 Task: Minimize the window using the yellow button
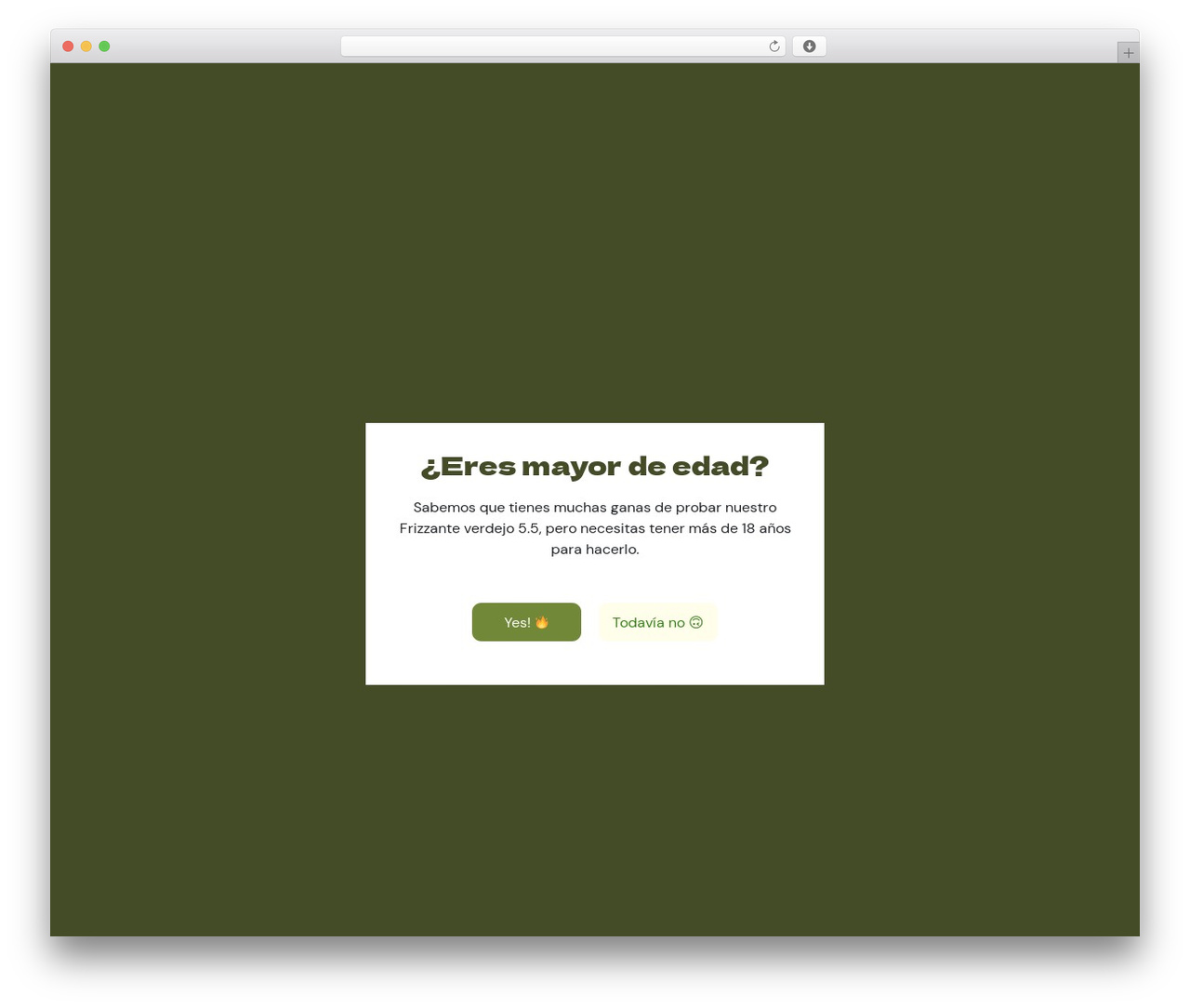[86, 46]
